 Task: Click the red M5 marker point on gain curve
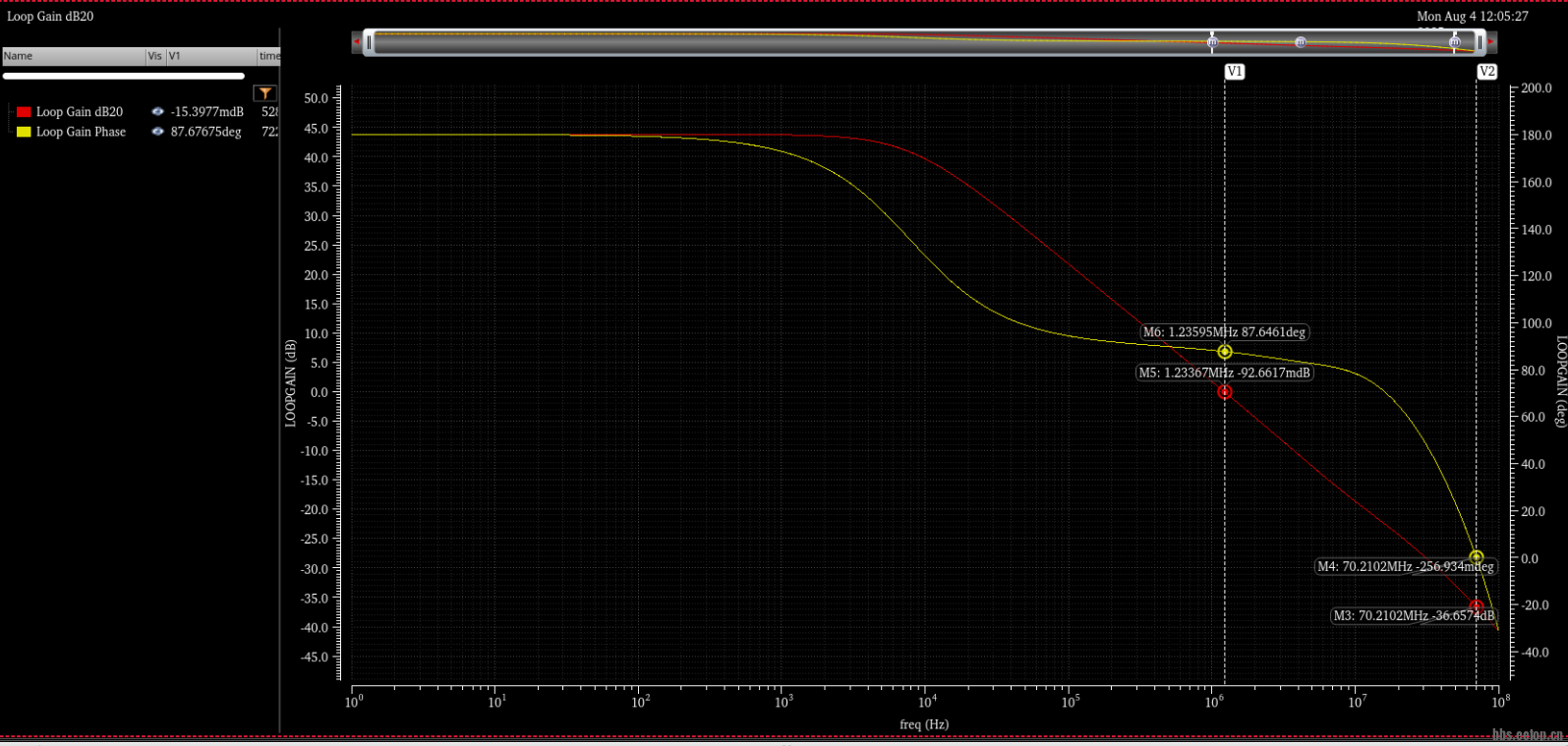pyautogui.click(x=1224, y=391)
